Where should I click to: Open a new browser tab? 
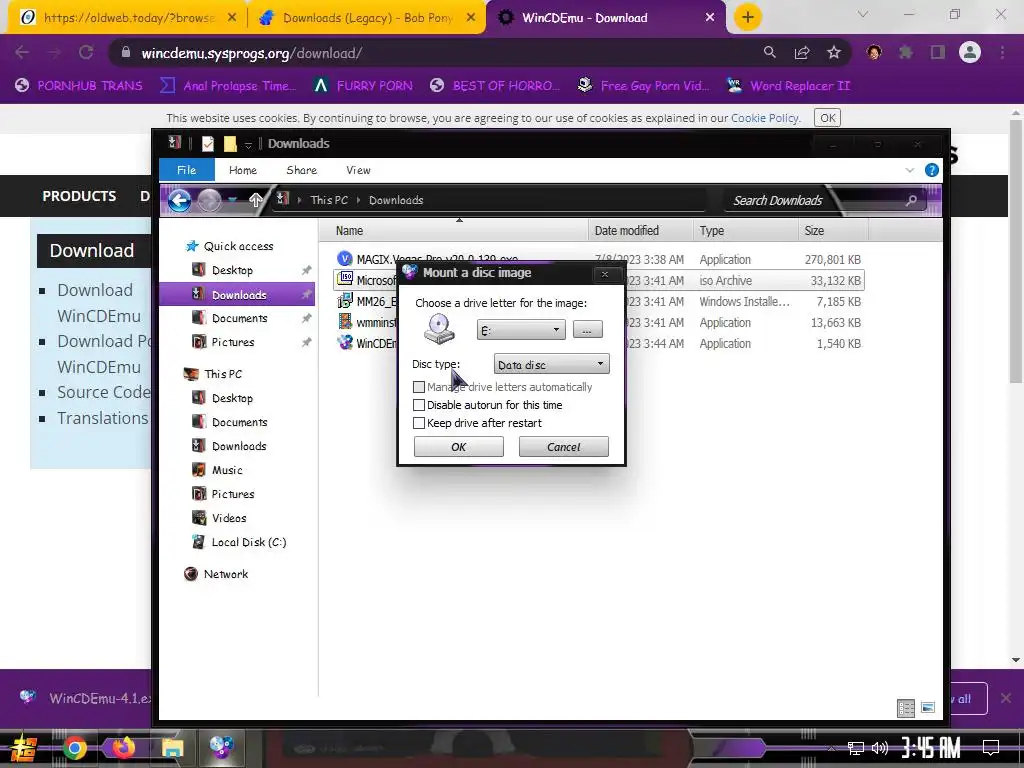click(x=748, y=17)
